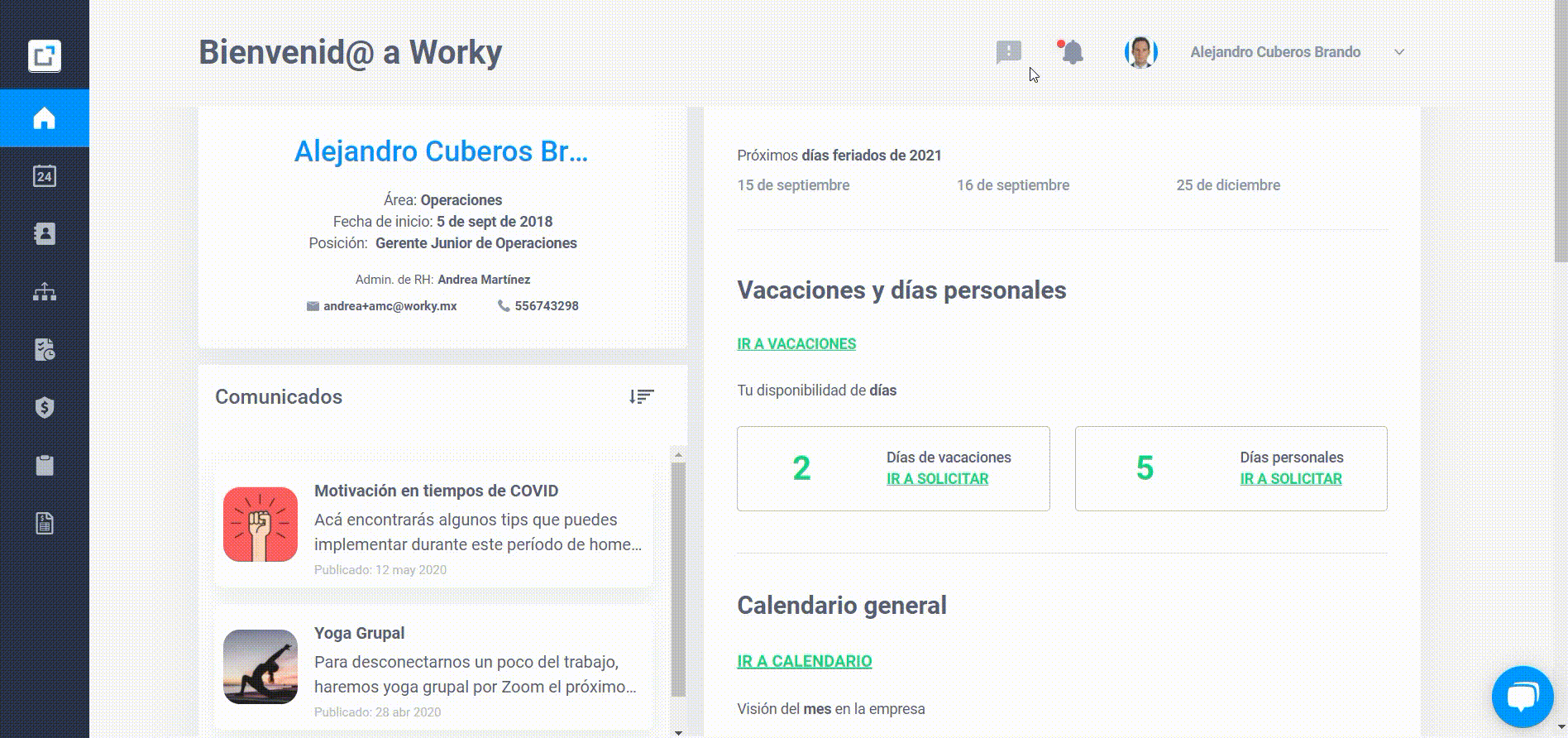Click the Comunicados list scrollbar down arrow
Screen dimensions: 1568x738
[x=678, y=732]
